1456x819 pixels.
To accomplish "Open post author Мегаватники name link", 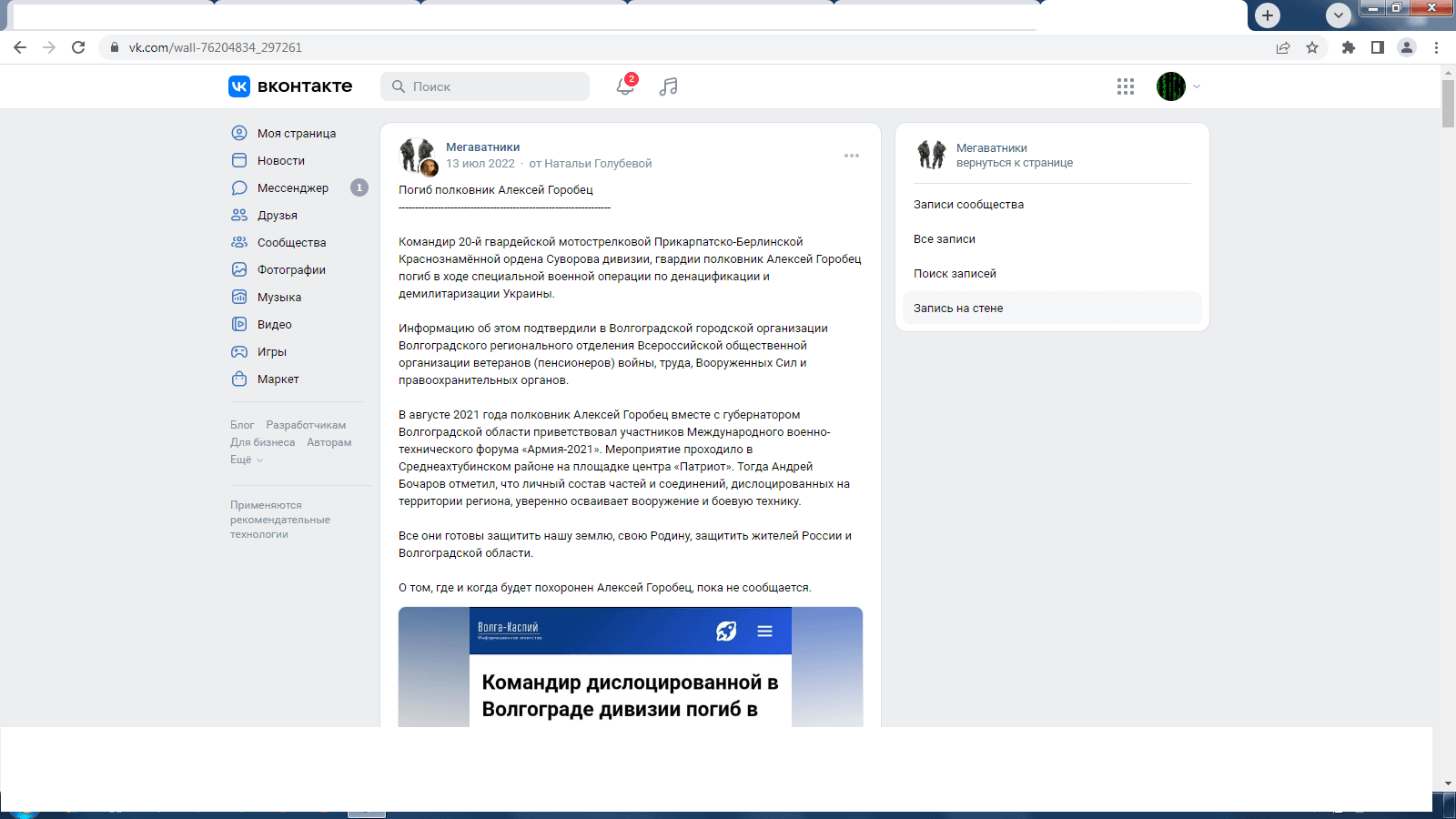I will 482,147.
